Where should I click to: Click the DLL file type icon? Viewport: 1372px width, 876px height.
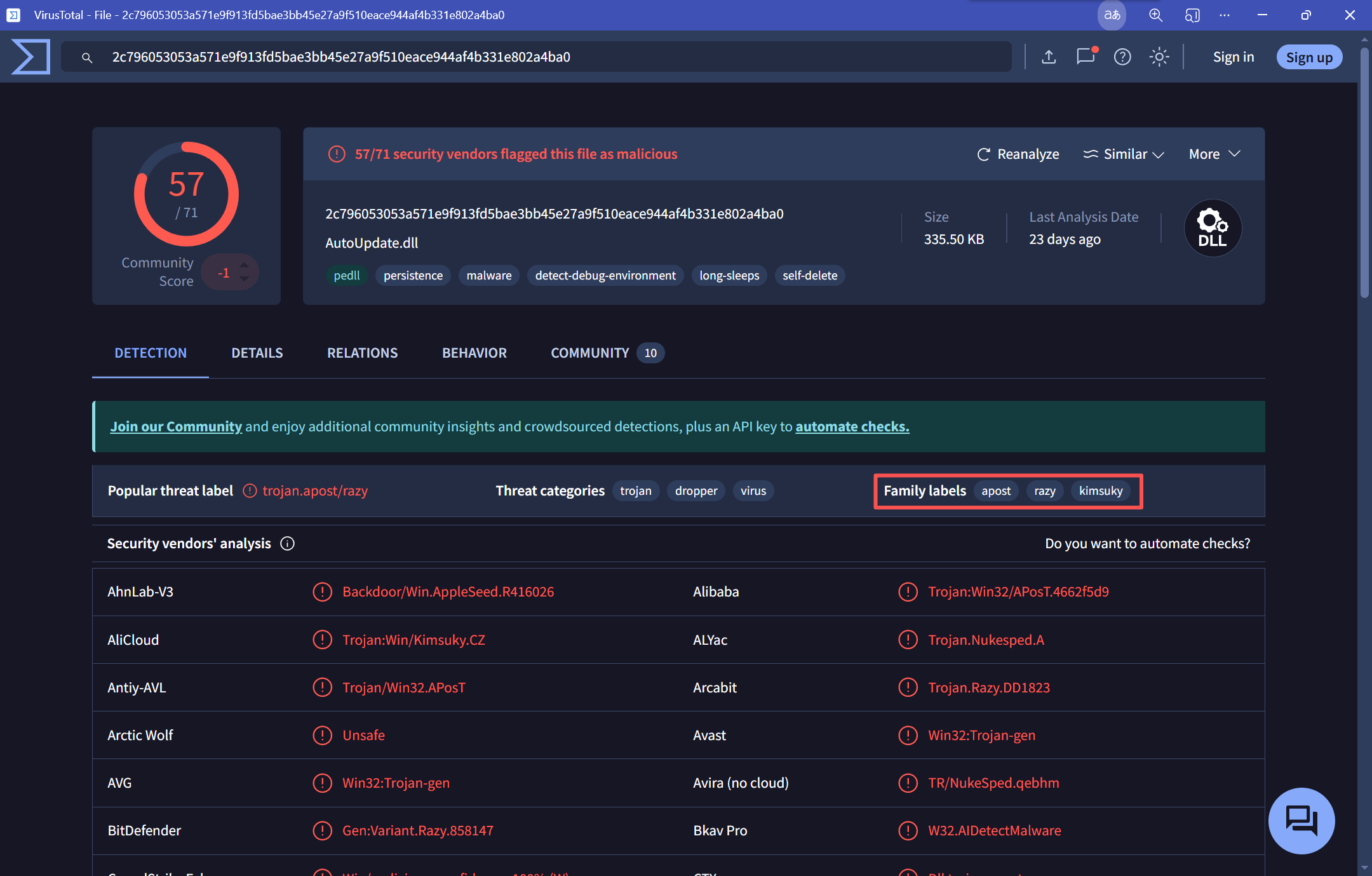1213,228
